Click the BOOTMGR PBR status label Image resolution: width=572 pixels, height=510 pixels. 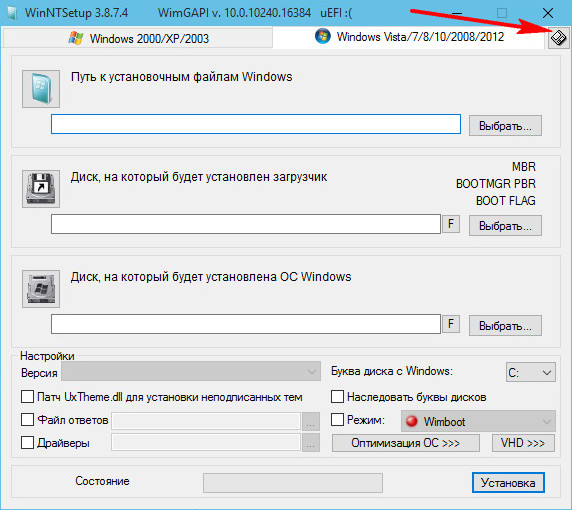click(x=496, y=183)
